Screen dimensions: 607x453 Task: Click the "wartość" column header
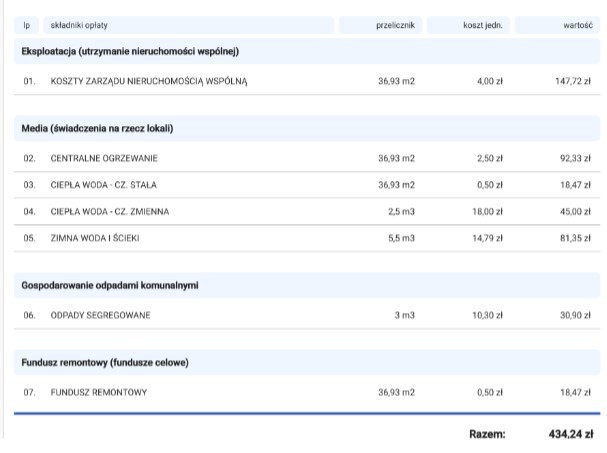pos(577,24)
